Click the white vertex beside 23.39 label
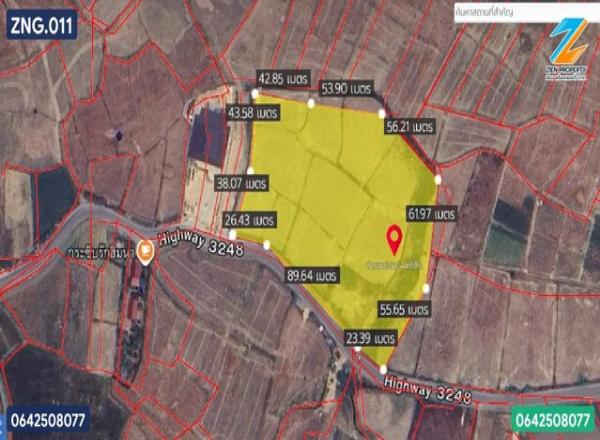This screenshot has height=440, width=600. (357, 349)
